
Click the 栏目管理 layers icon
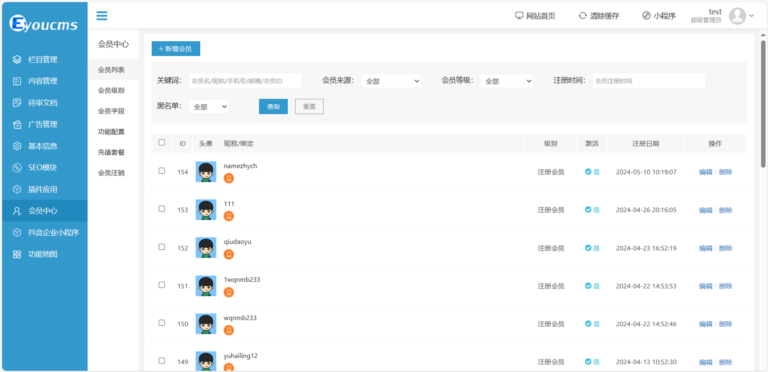[x=17, y=60]
